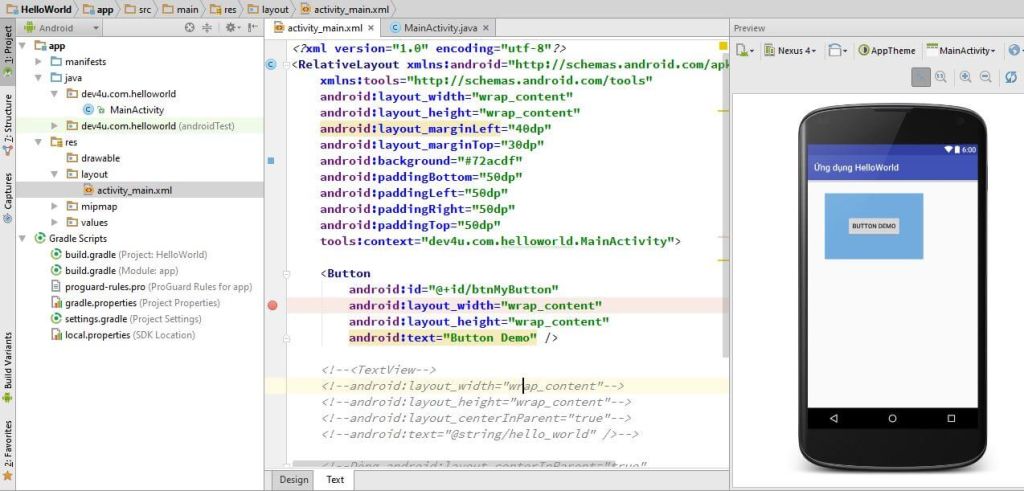Click the actual size (1:1) zoom icon
The width and height of the screenshot is (1024, 491).
click(x=941, y=77)
